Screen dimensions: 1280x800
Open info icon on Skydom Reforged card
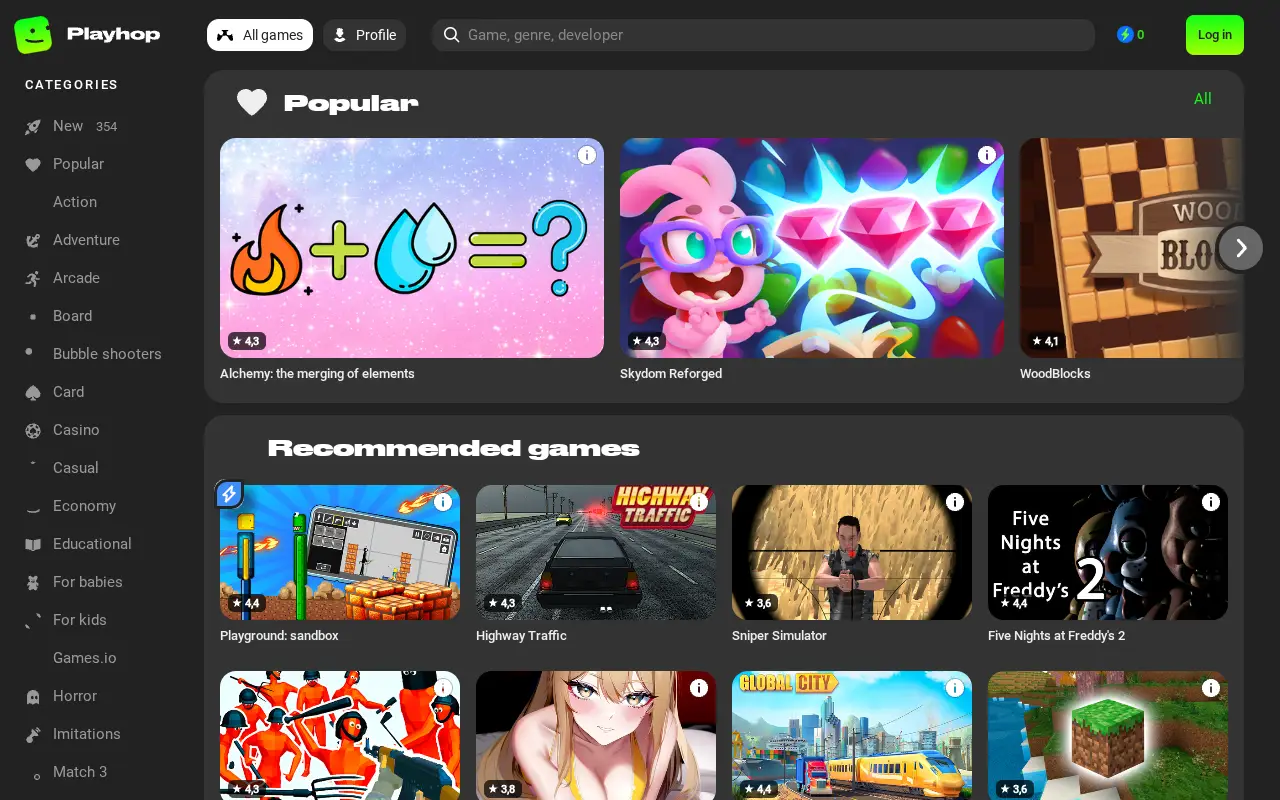(987, 155)
